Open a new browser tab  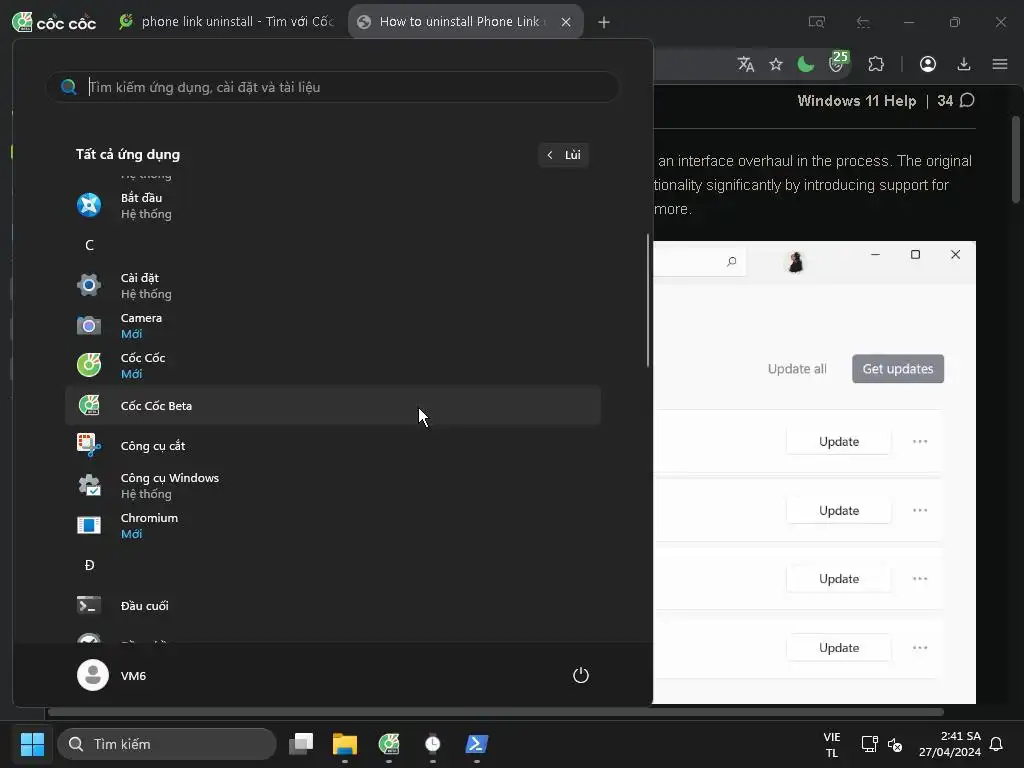(x=604, y=22)
